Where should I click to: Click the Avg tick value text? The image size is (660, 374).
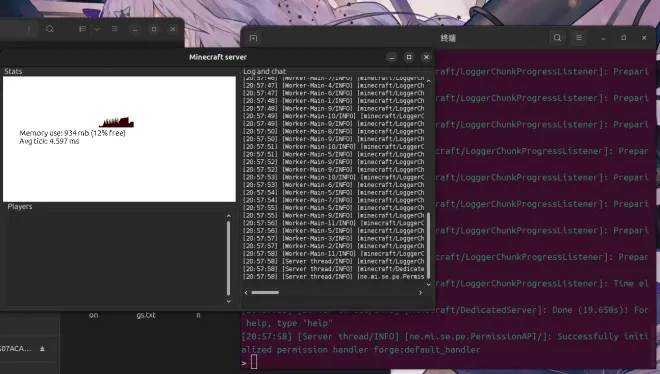click(x=49, y=141)
